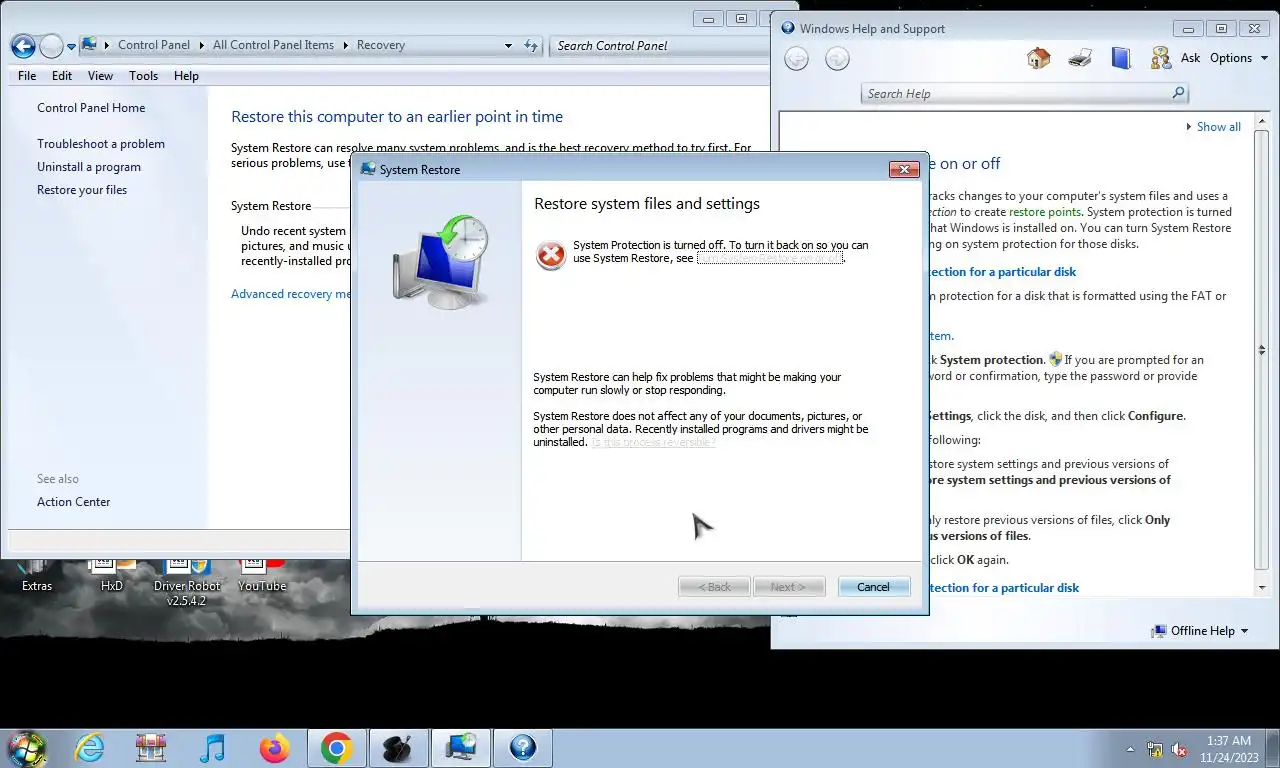Open the Help menu in Control Panel
Image resolution: width=1280 pixels, height=768 pixels.
(x=186, y=76)
